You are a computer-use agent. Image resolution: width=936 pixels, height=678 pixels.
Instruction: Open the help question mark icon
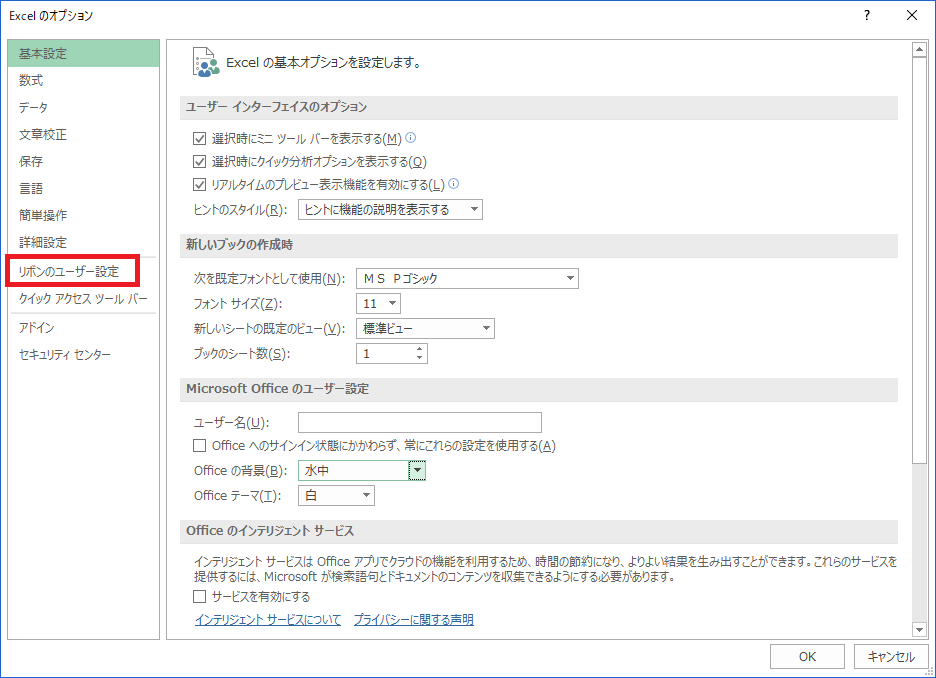point(867,16)
